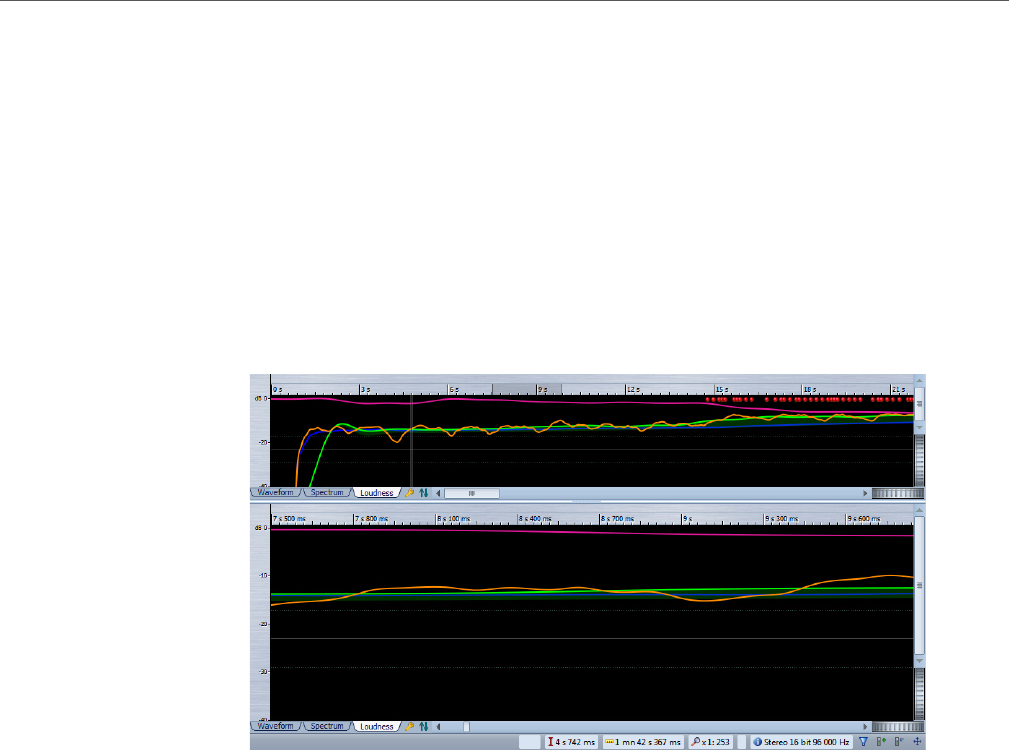Open the top pane's loudness settings key icon
Screen dimensions: 1009x750
point(409,493)
